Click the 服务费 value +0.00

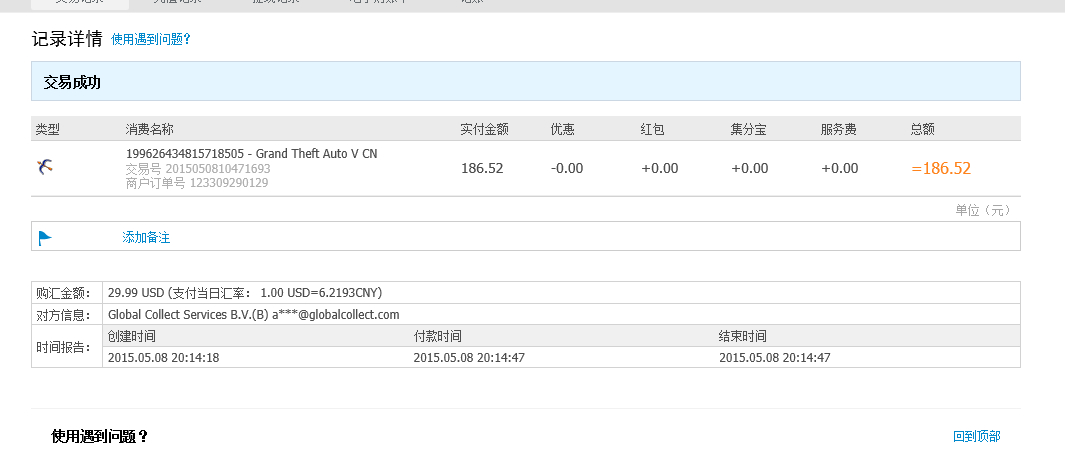(x=840, y=168)
